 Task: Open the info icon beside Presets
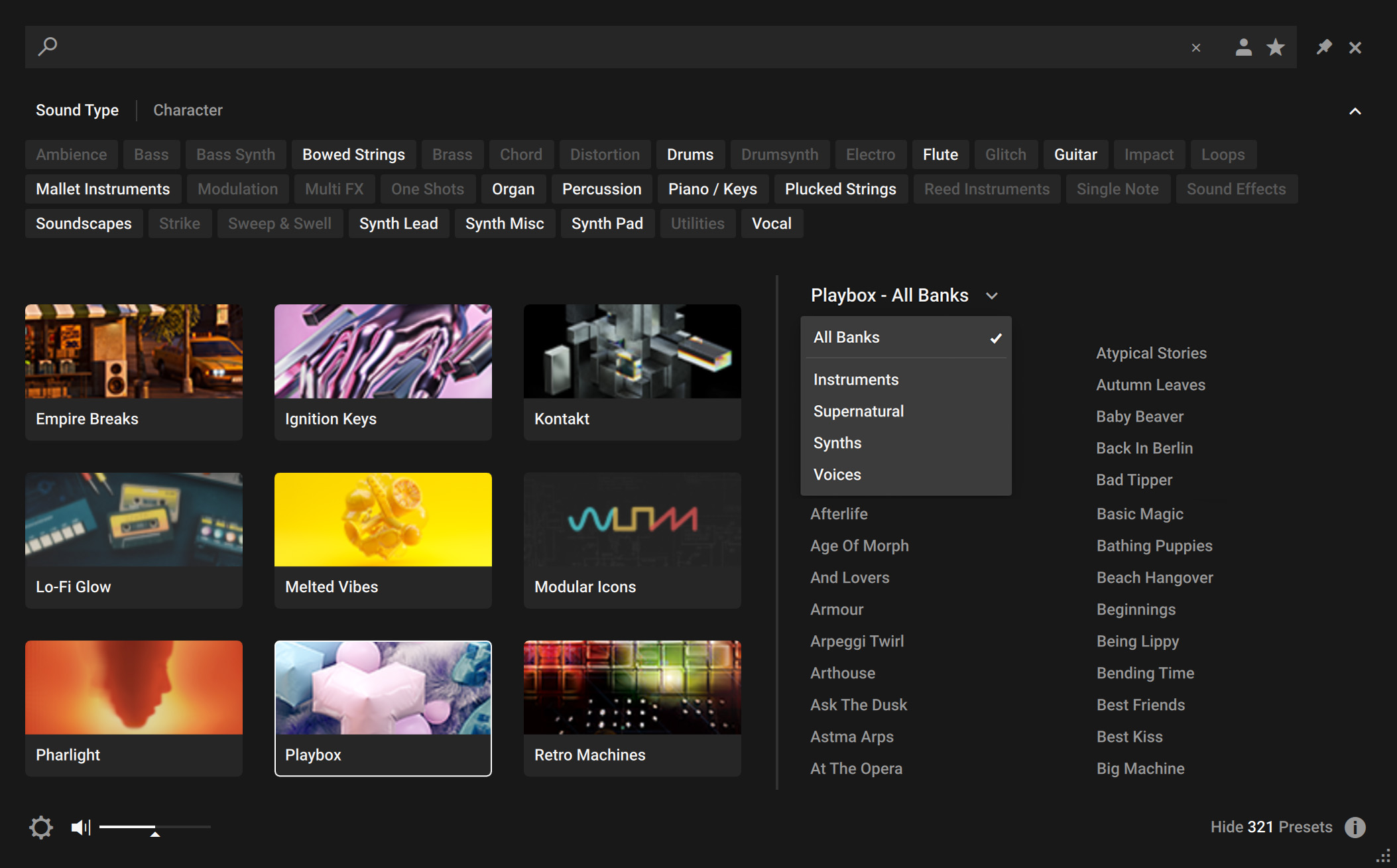(1355, 827)
